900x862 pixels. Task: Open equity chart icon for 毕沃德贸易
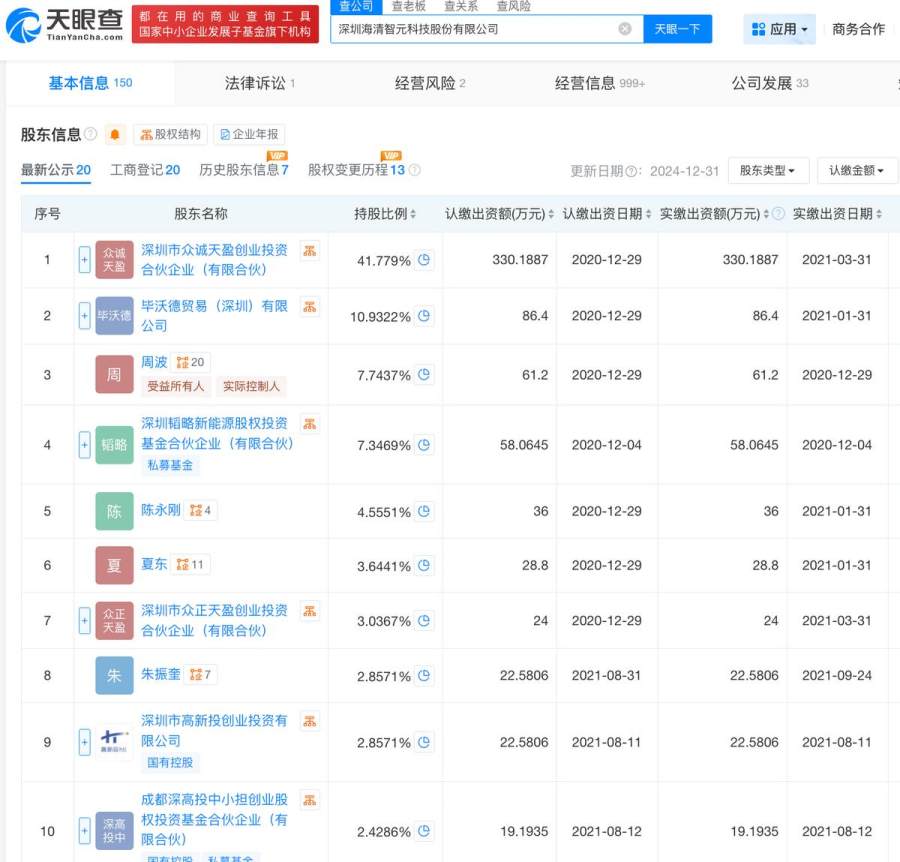310,306
